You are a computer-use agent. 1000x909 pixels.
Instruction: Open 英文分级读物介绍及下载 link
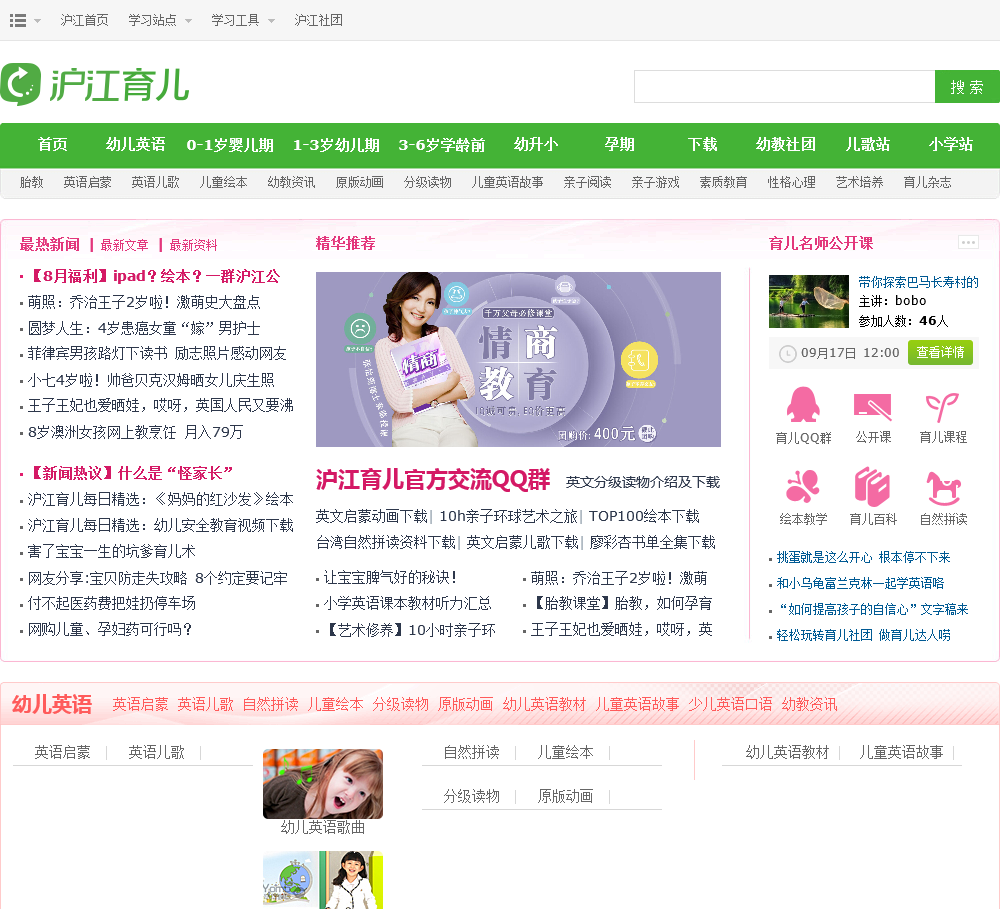tap(643, 482)
